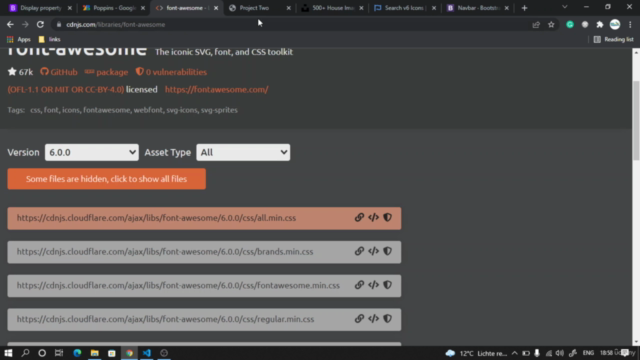This screenshot has height=360, width=640.
Task: Open the Reading list
Action: 613,39
